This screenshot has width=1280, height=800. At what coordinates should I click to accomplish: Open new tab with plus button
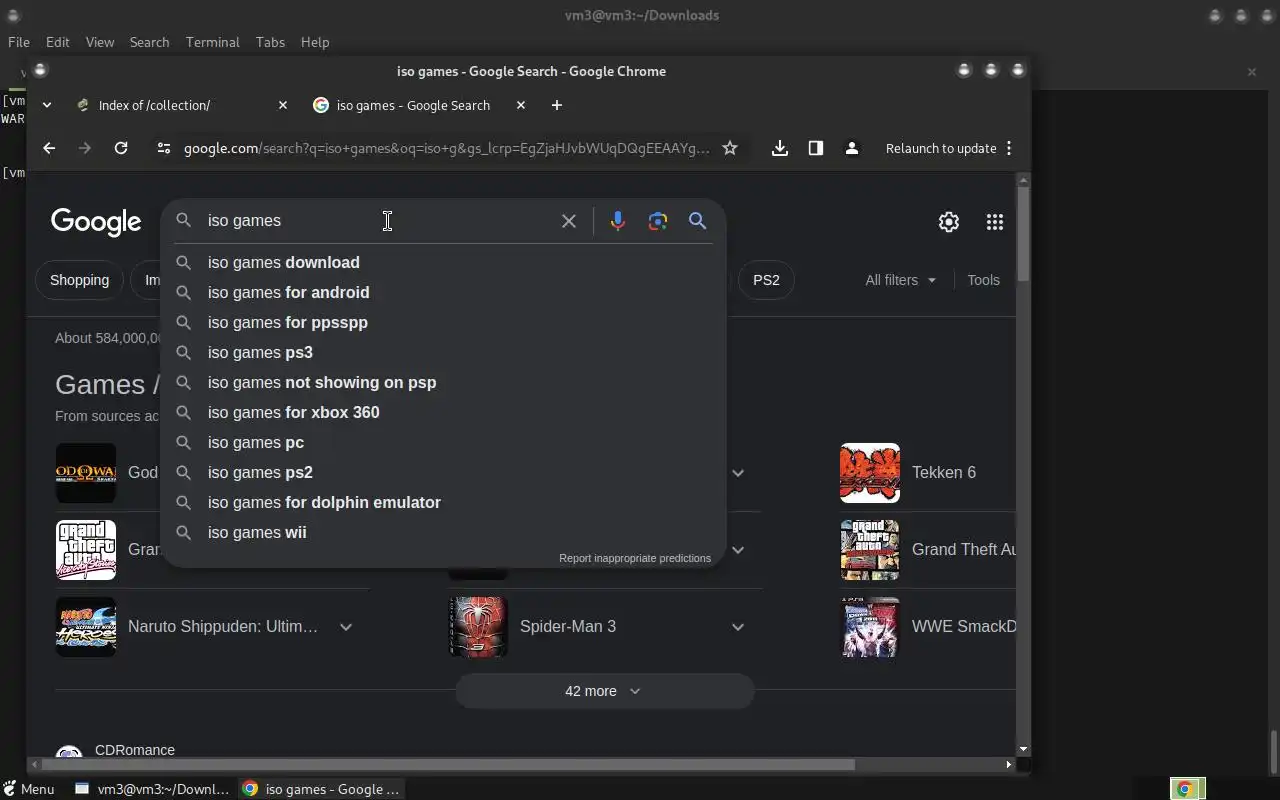(557, 105)
